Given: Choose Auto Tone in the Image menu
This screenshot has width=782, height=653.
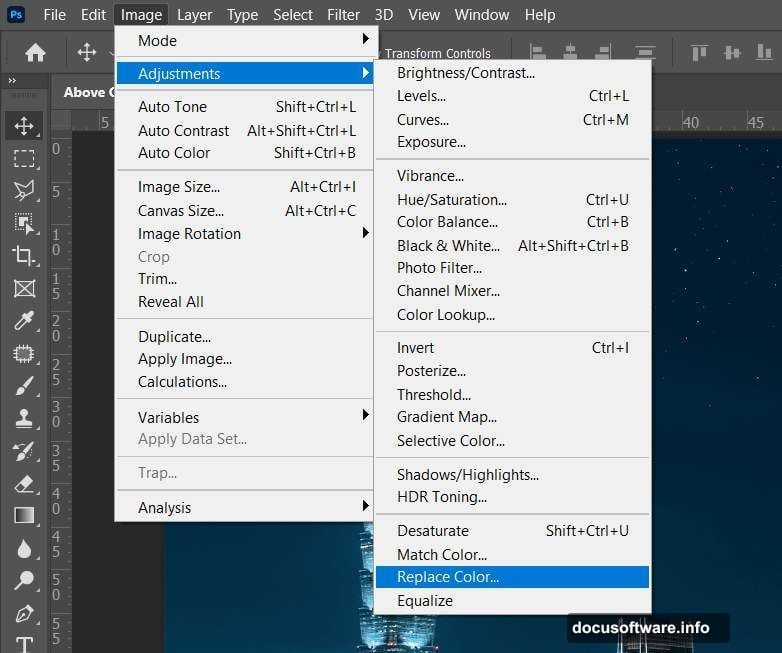Looking at the screenshot, I should 172,107.
